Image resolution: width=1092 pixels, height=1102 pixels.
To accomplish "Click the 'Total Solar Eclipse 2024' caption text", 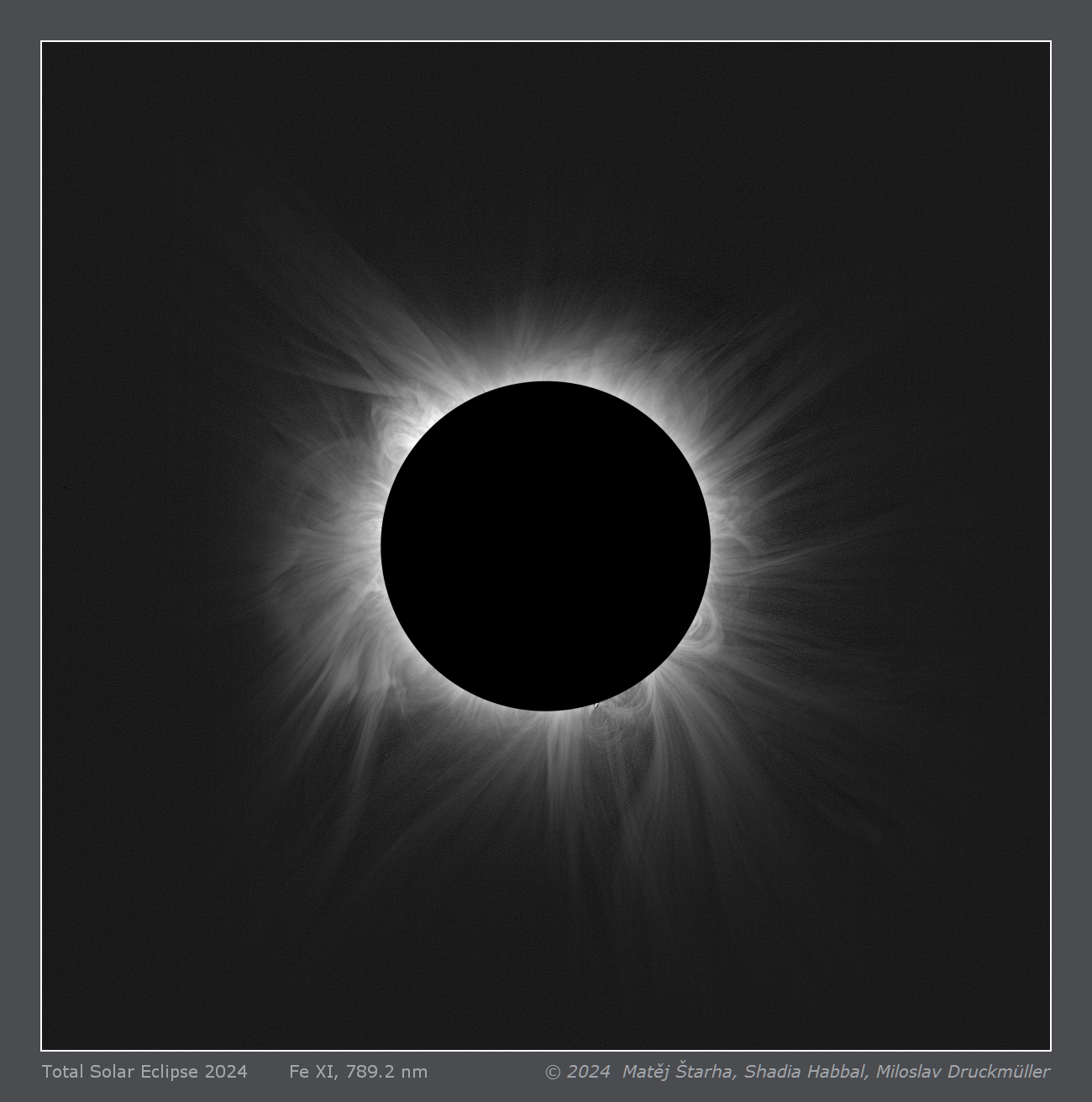I will [x=144, y=1072].
